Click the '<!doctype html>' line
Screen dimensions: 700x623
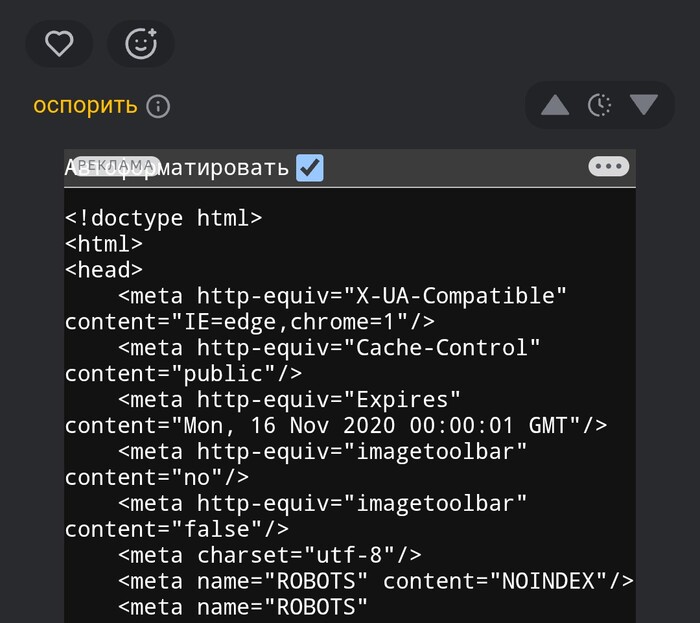163,218
